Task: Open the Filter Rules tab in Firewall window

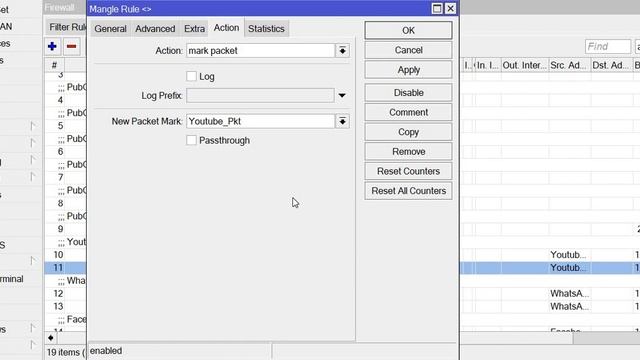Action: click(67, 27)
